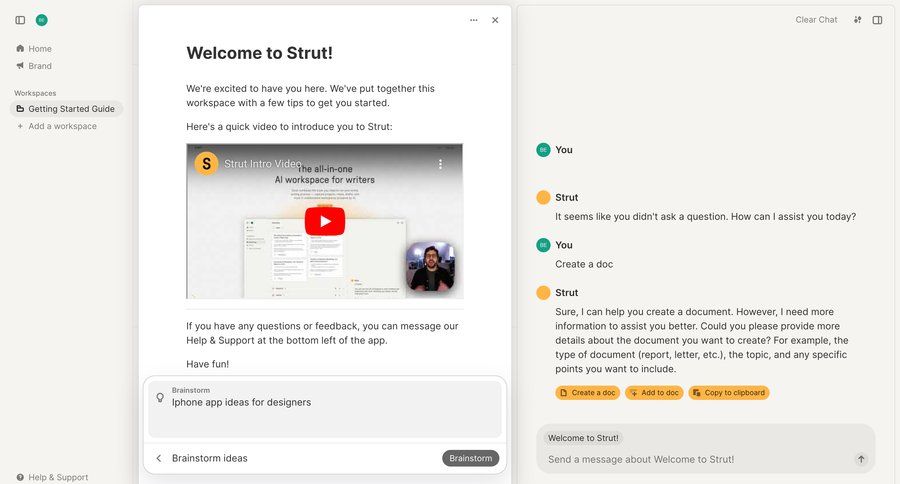
Task: Click the Welcome to Strut! context tag
Action: [583, 438]
